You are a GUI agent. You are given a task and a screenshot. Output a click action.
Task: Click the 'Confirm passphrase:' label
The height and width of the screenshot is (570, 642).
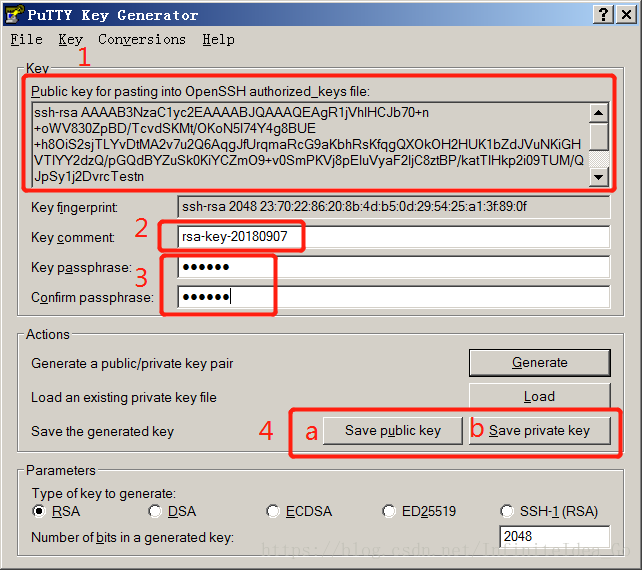pos(93,298)
